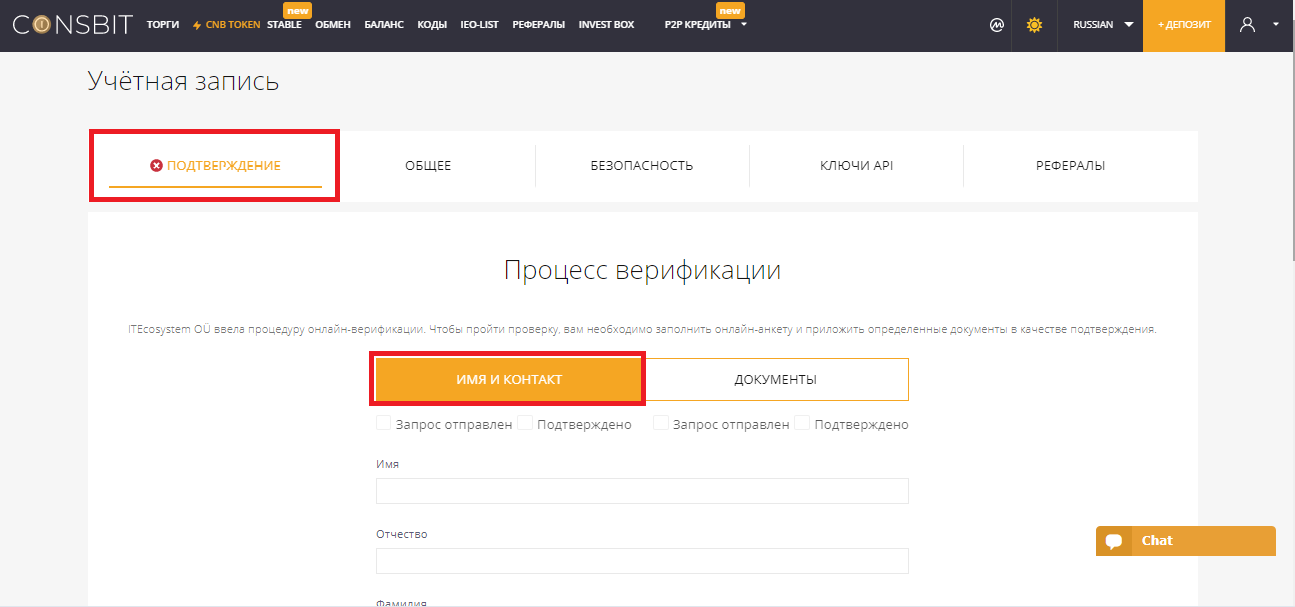Viewport: 1295px width, 607px height.
Task: Click the chat bubble icon
Action: point(1113,541)
